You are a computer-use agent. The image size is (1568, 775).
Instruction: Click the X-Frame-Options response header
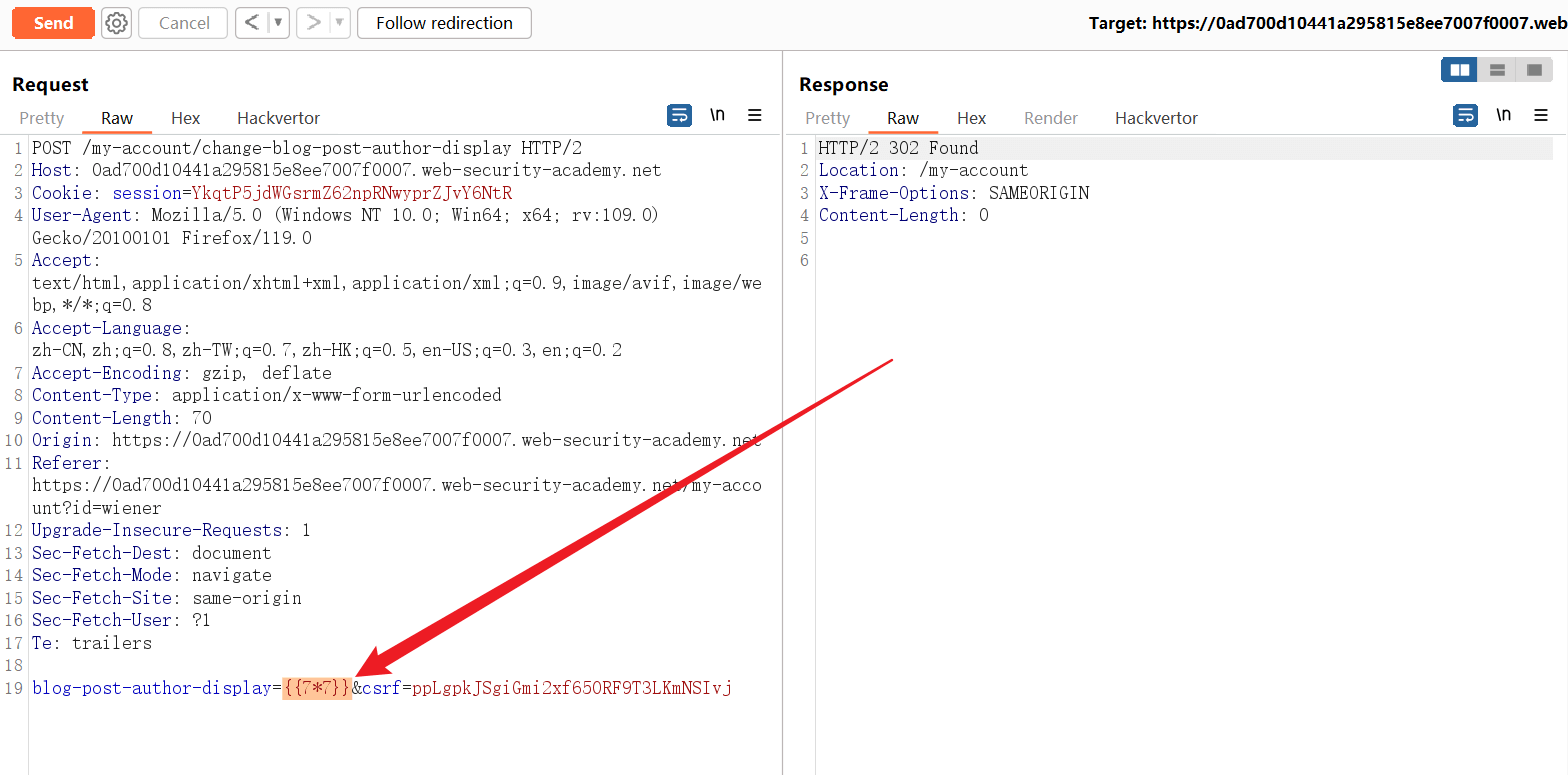(x=954, y=193)
